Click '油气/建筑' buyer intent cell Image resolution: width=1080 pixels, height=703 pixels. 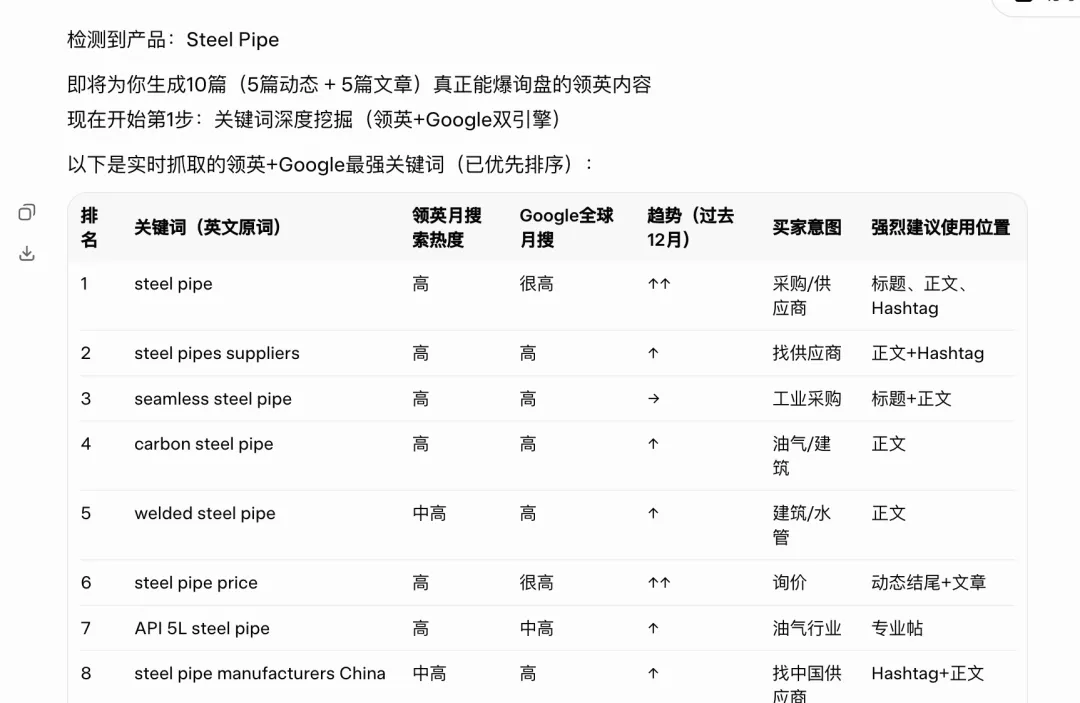(802, 456)
